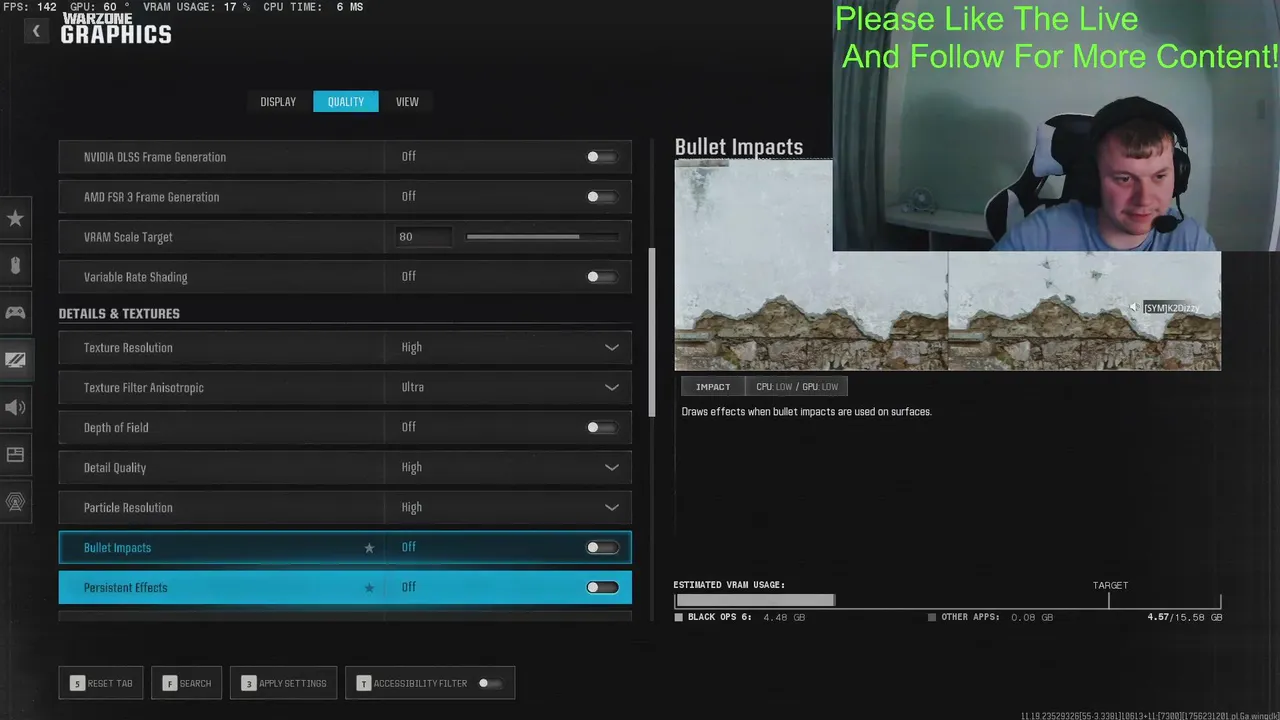Click the TARGET marker label on VRAM bar
This screenshot has width=1280, height=720.
point(1110,586)
